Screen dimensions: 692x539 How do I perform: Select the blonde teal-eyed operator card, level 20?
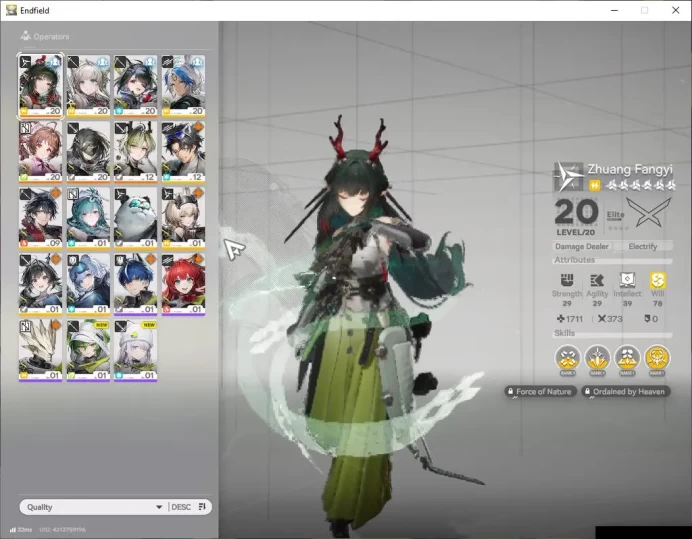coord(88,86)
